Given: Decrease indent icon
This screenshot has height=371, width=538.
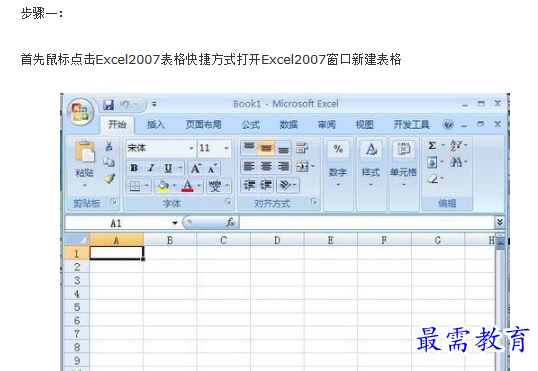Looking at the screenshot, I should [249, 185].
